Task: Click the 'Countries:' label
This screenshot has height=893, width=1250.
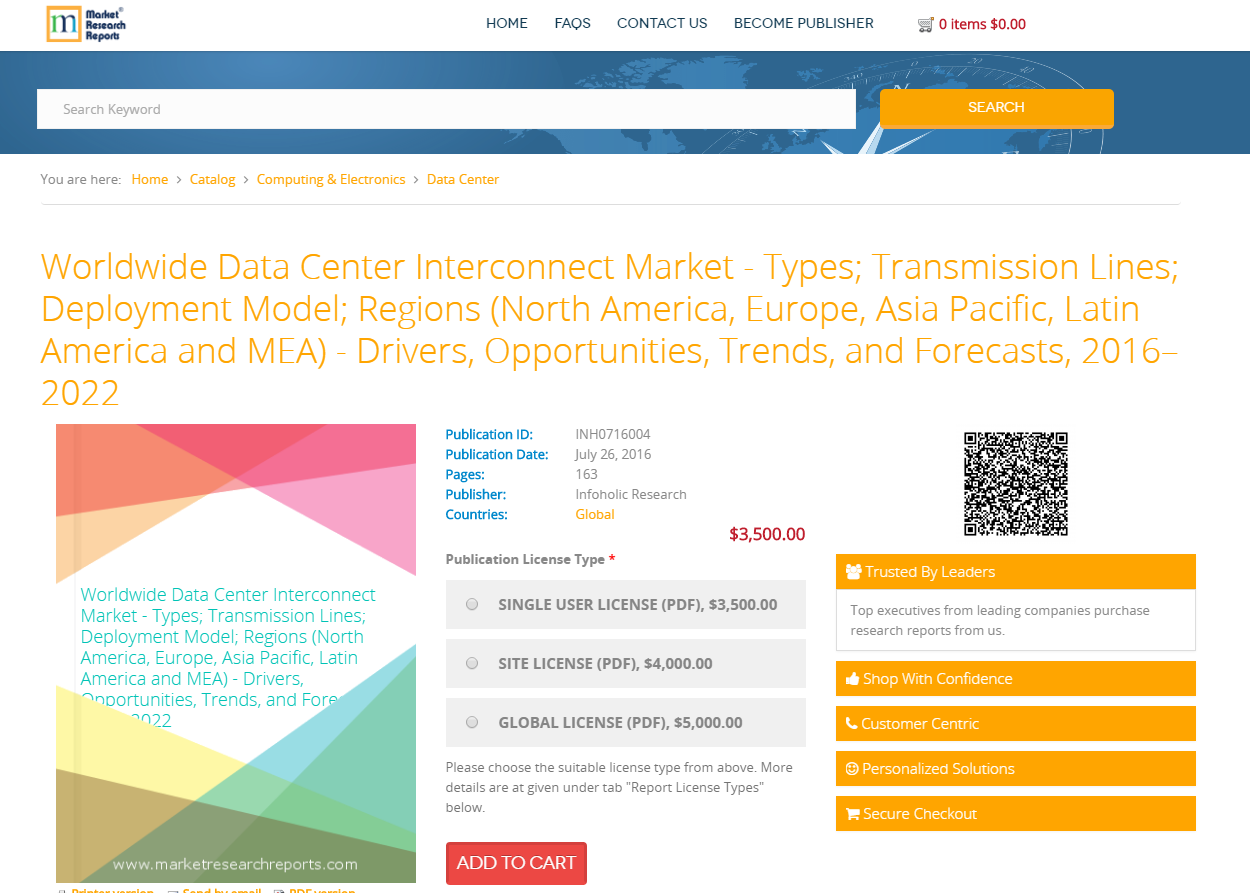Action: pyautogui.click(x=477, y=514)
